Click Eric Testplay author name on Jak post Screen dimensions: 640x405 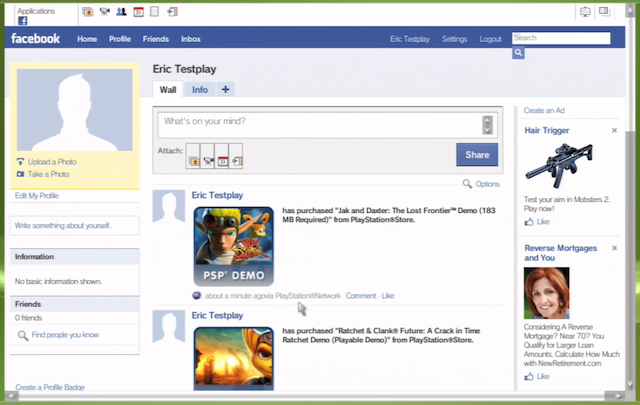(x=217, y=195)
